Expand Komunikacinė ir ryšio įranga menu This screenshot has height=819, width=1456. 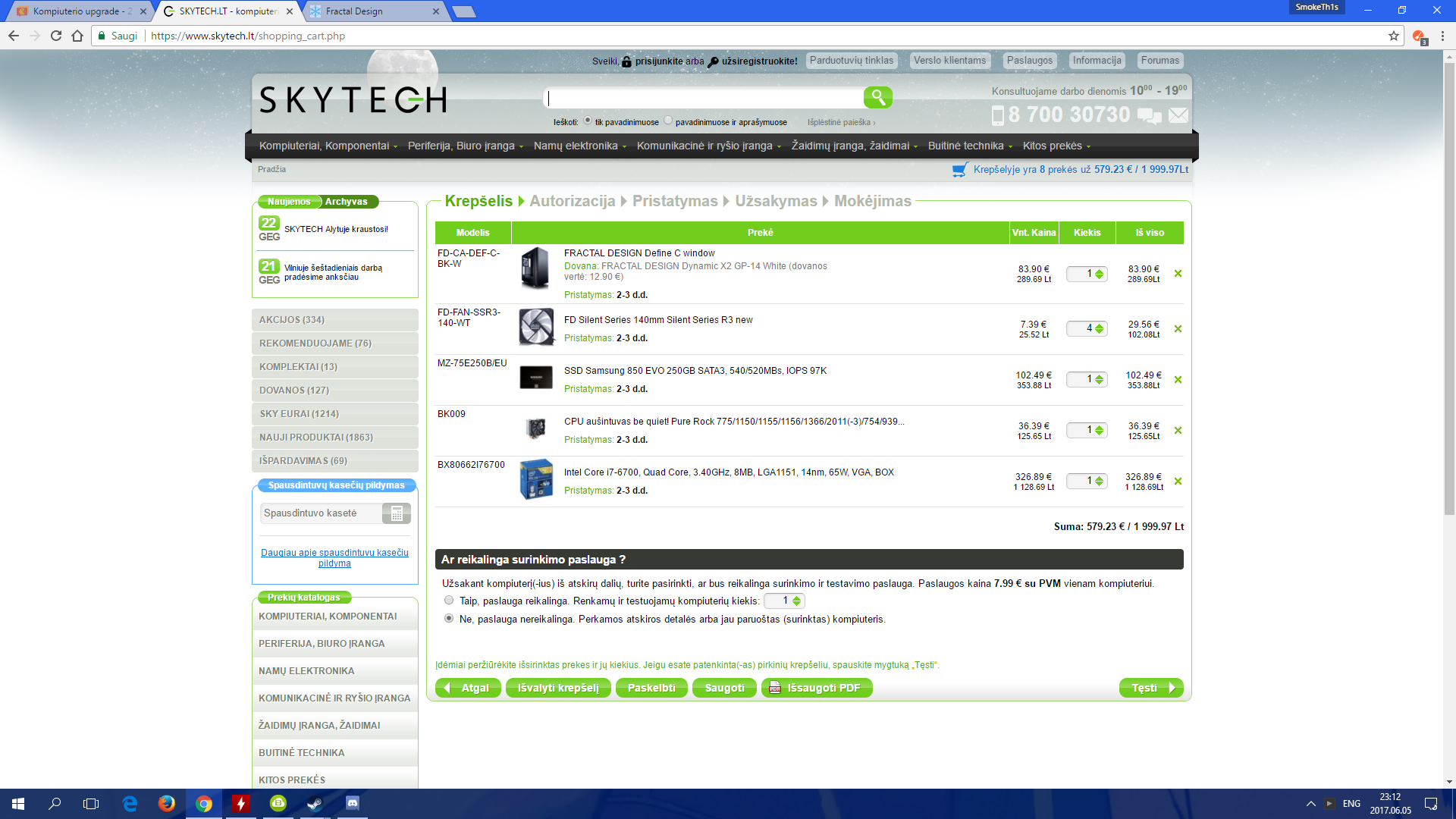[x=709, y=146]
